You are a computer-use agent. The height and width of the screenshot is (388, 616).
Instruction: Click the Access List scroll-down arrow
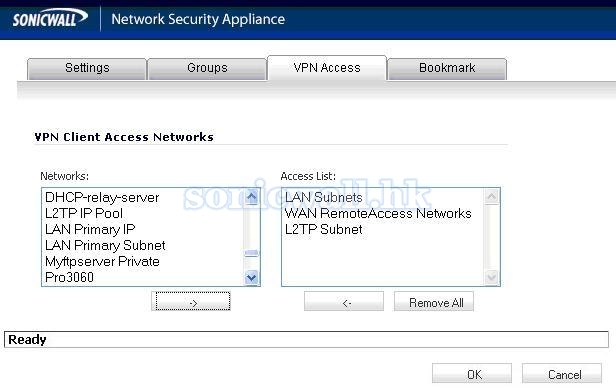(x=491, y=278)
